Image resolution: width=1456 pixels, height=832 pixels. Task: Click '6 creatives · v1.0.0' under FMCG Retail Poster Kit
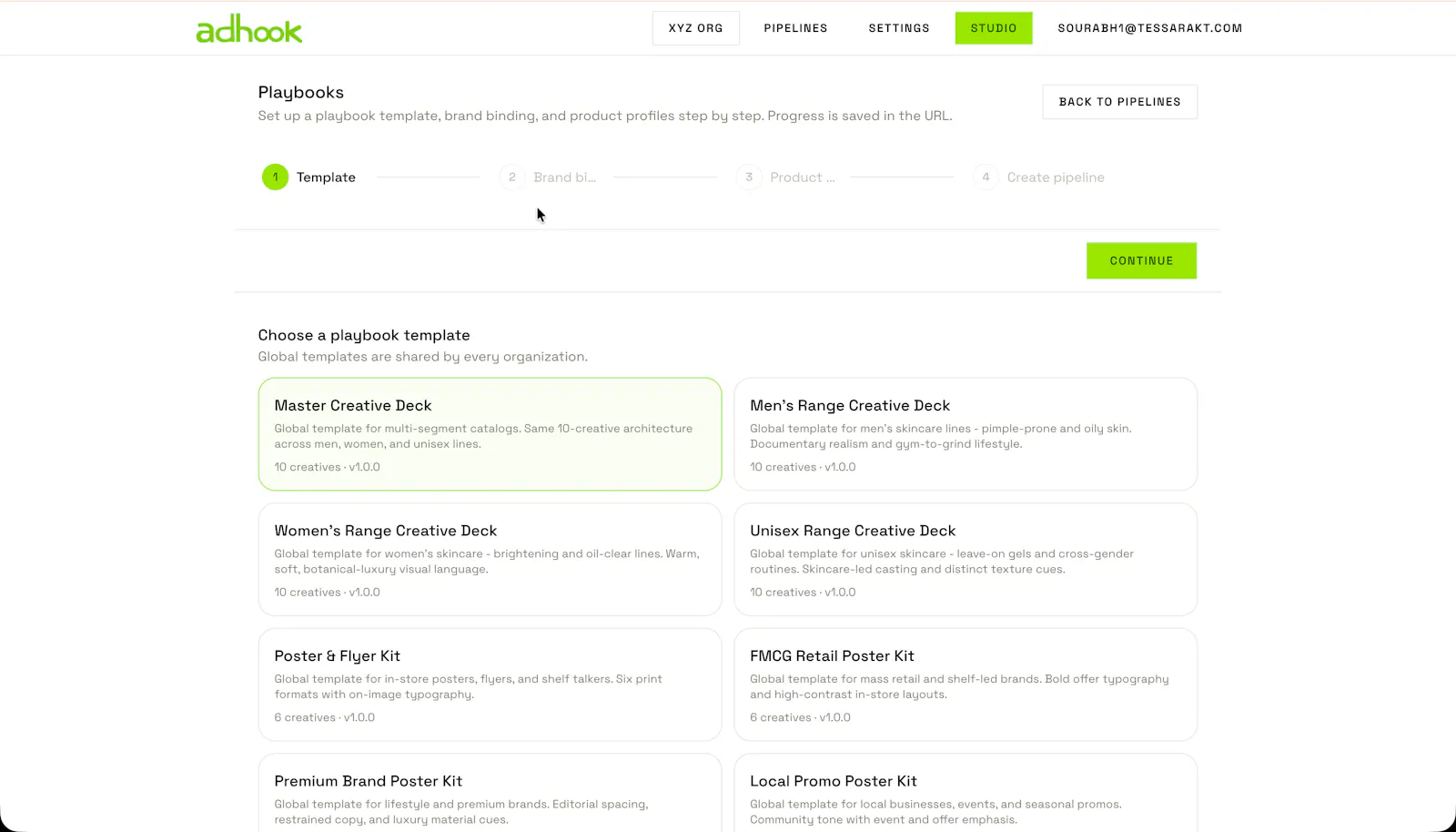pos(800,717)
